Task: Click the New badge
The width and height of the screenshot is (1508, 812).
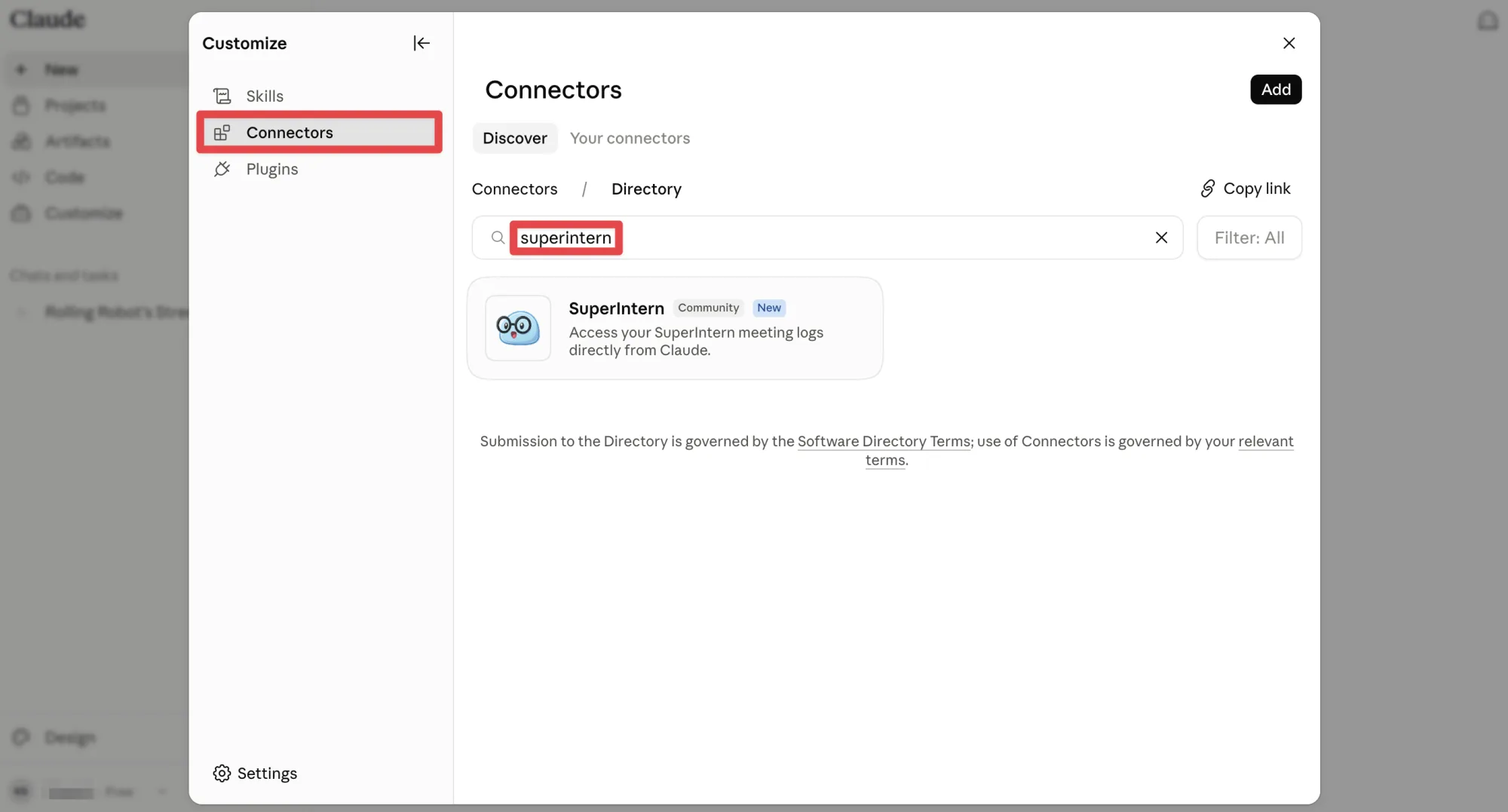Action: coord(769,308)
